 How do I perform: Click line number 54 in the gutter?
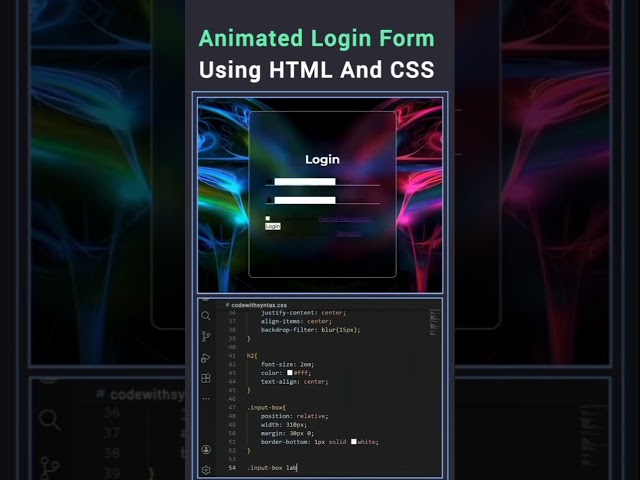tap(232, 468)
